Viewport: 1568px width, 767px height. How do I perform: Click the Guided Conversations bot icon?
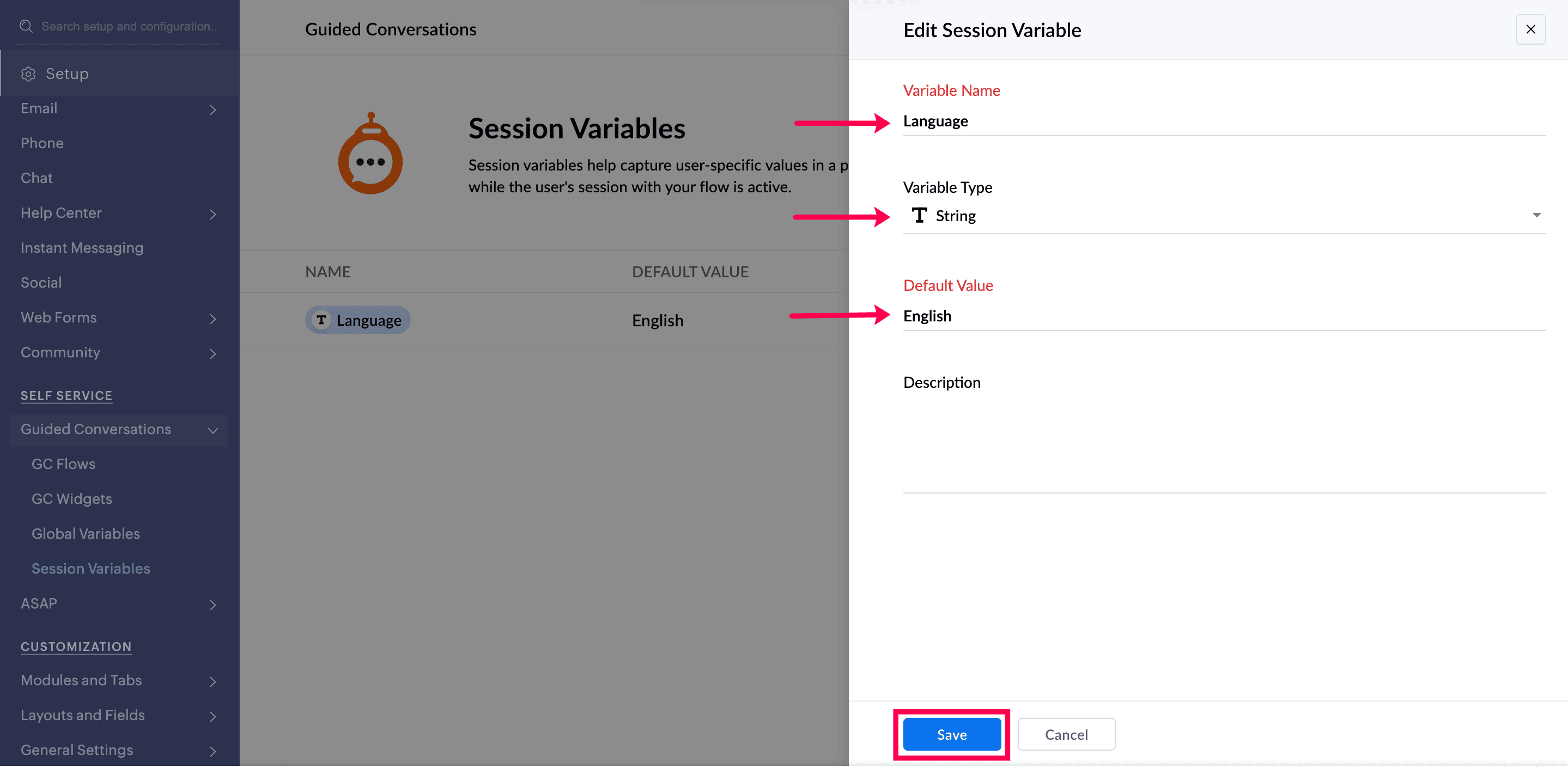370,154
